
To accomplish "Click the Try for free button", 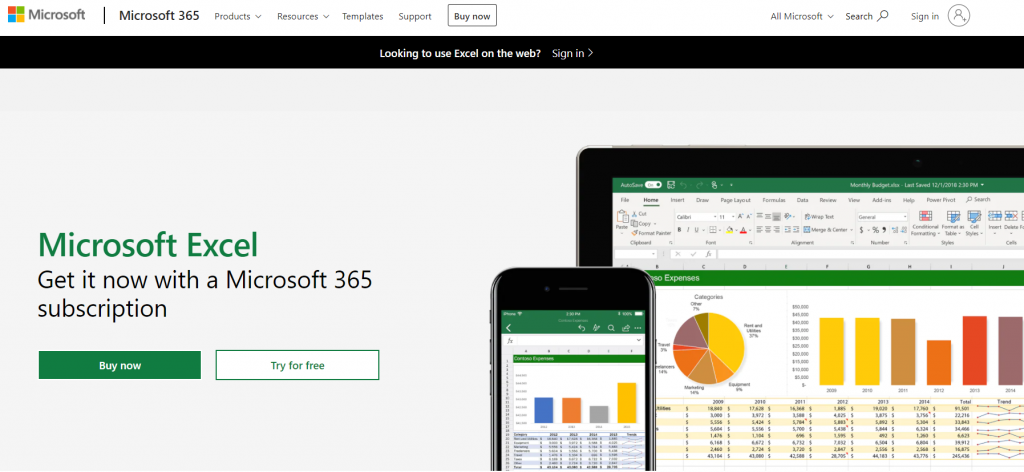I will pyautogui.click(x=297, y=365).
